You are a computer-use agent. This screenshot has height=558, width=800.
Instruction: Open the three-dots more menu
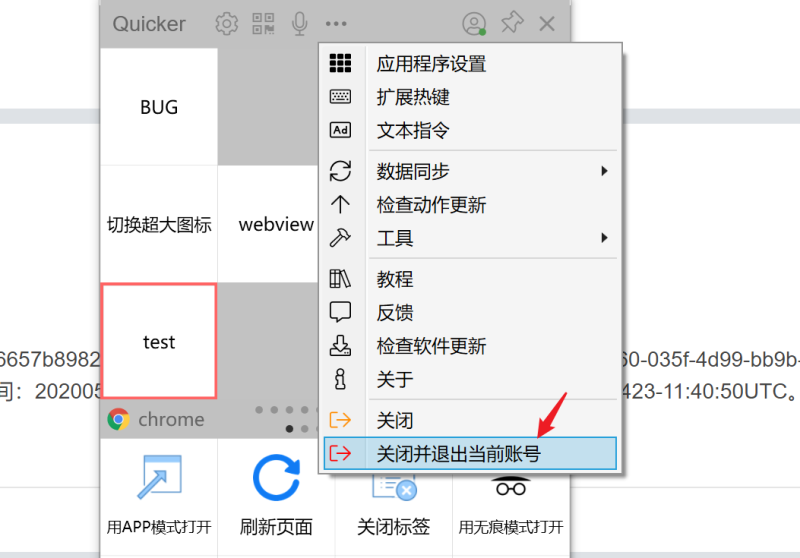[336, 23]
